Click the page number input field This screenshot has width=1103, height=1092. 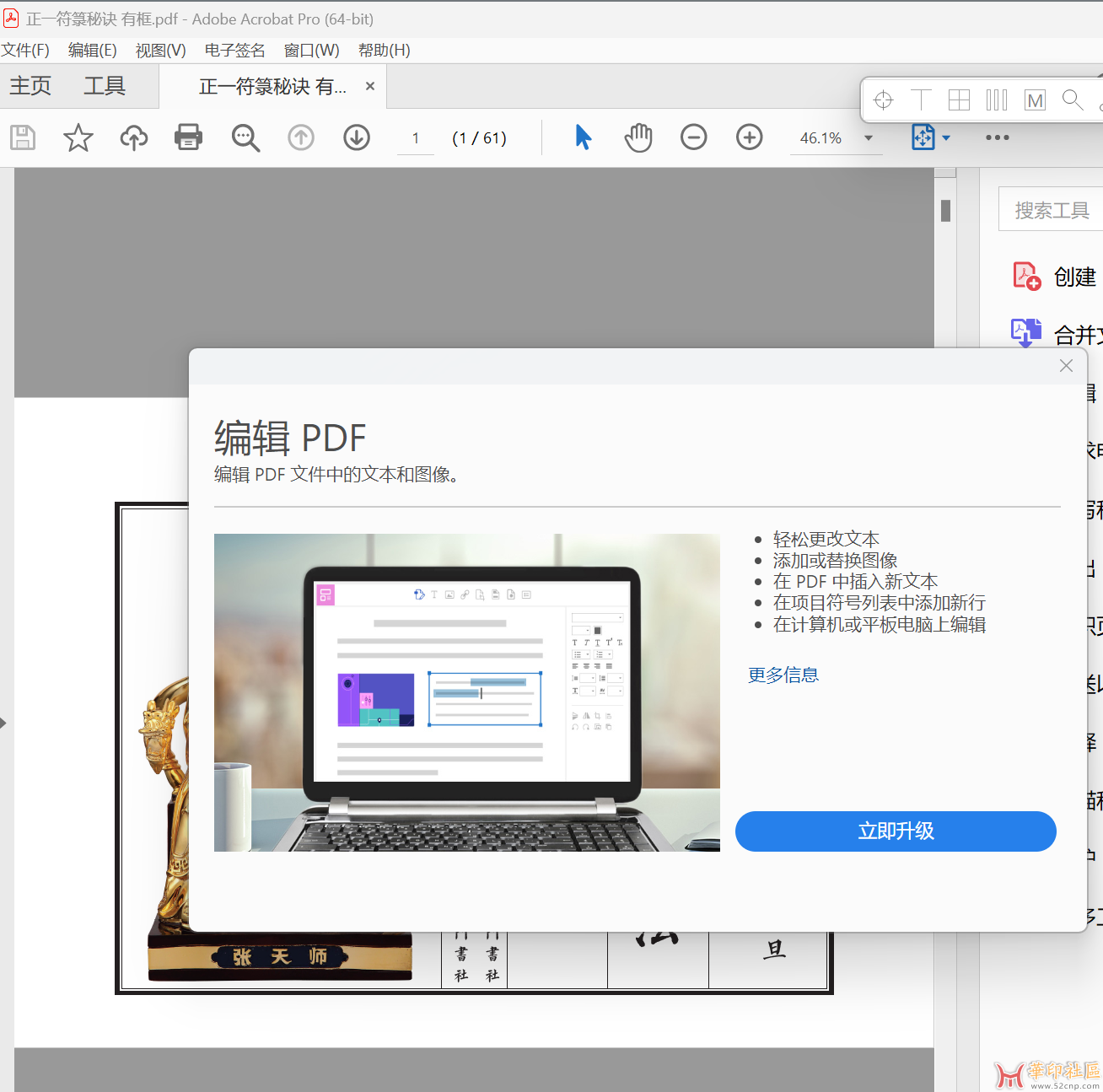click(x=416, y=138)
